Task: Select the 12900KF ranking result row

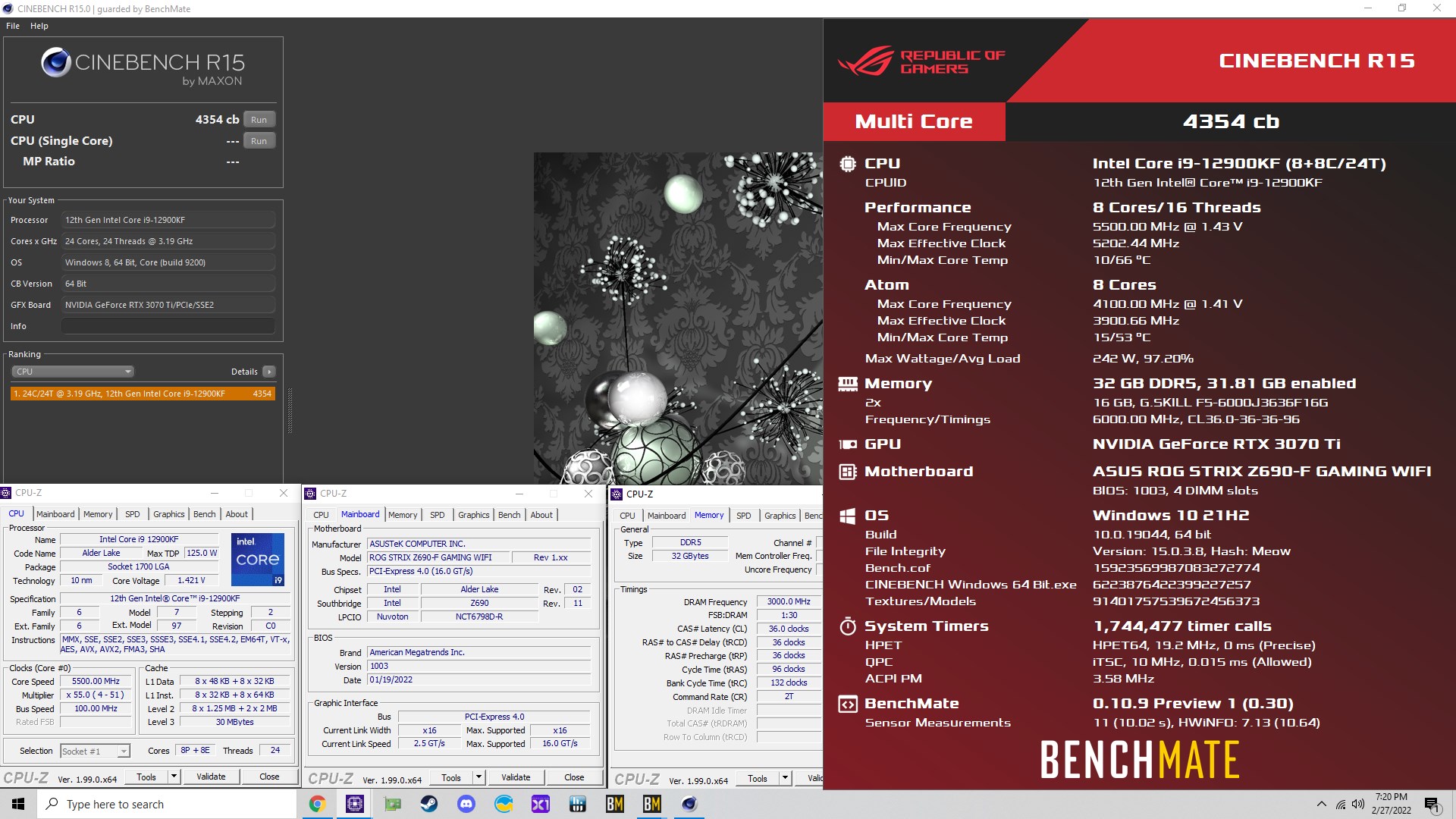Action: [143, 394]
